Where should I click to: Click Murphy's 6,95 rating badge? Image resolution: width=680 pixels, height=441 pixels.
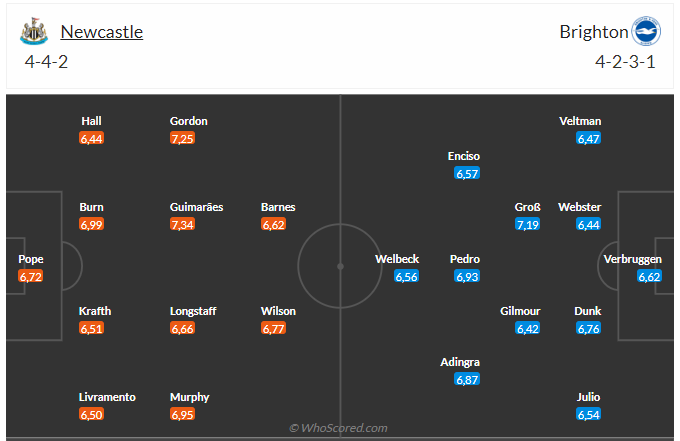point(182,414)
